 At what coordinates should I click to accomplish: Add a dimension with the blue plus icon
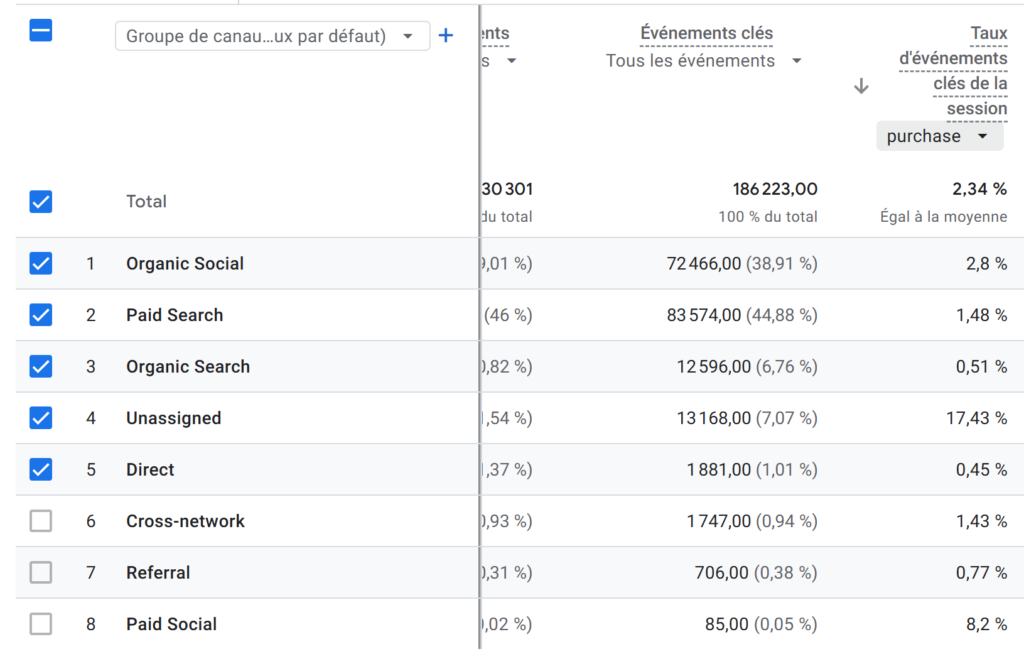(446, 34)
